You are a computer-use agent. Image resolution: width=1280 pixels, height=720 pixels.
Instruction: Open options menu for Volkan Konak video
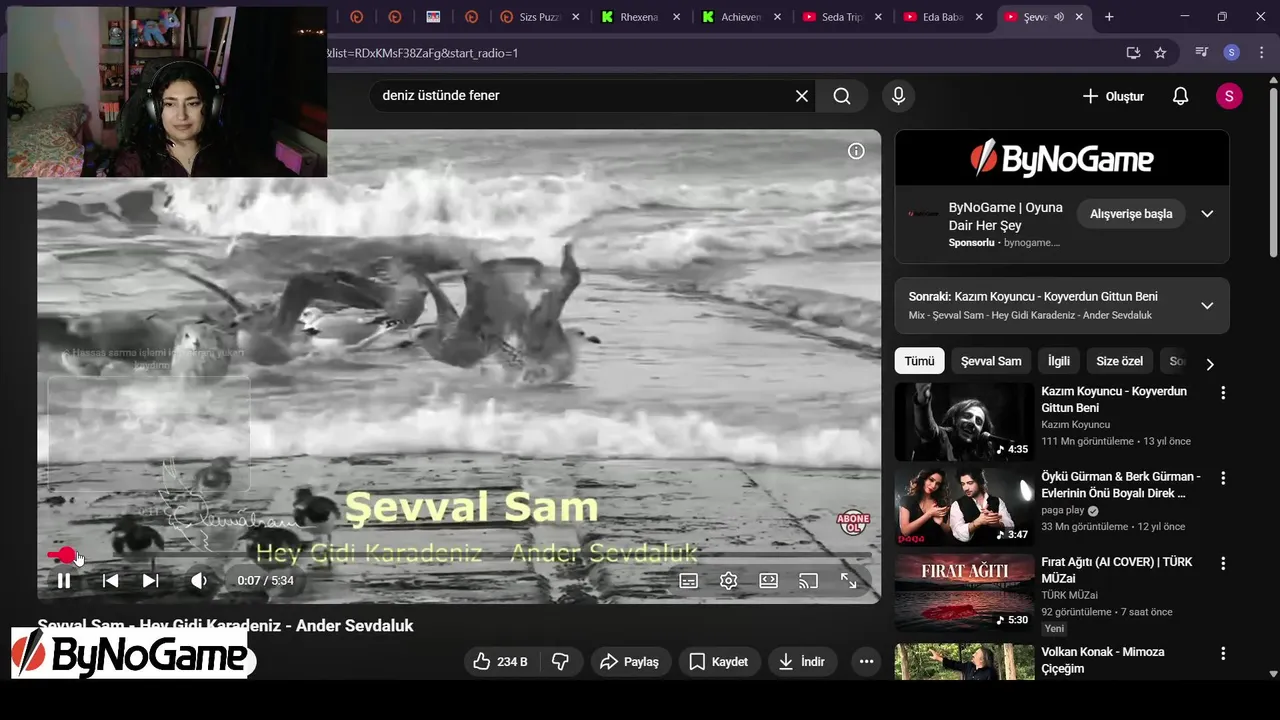[1222, 653]
